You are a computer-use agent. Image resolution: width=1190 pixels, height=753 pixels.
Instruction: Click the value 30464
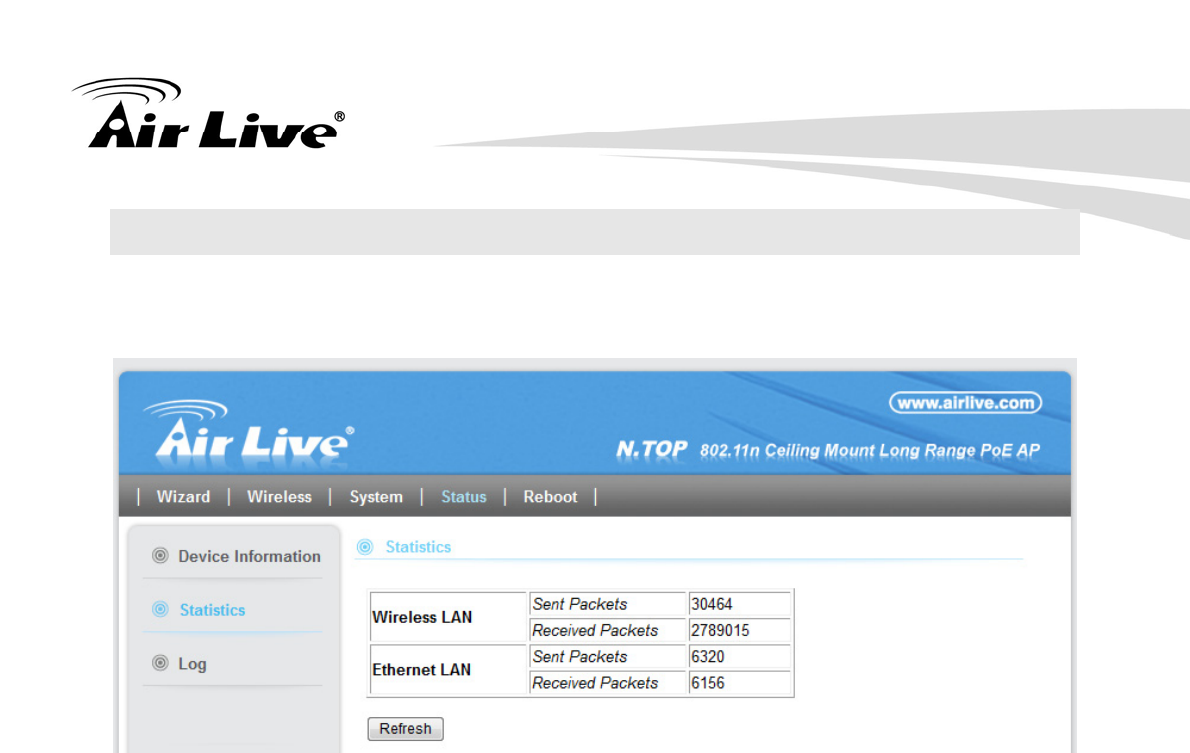[712, 604]
